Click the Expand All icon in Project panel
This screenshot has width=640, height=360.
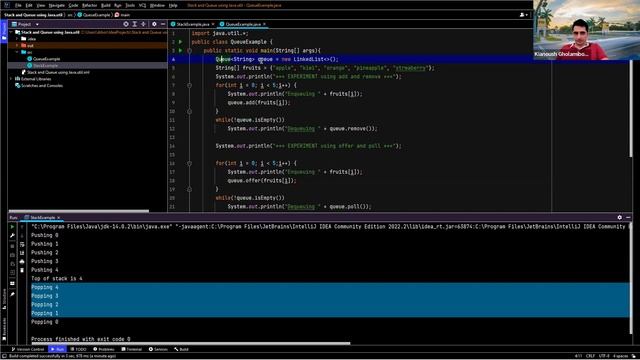tap(134, 24)
